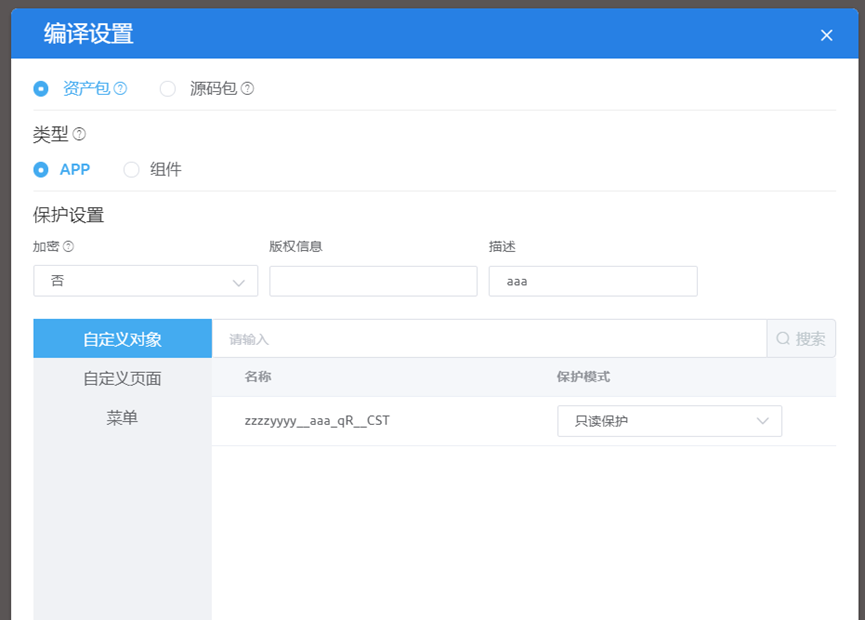Click the 请输入 search input box
Image resolution: width=865 pixels, height=620 pixels.
(489, 339)
